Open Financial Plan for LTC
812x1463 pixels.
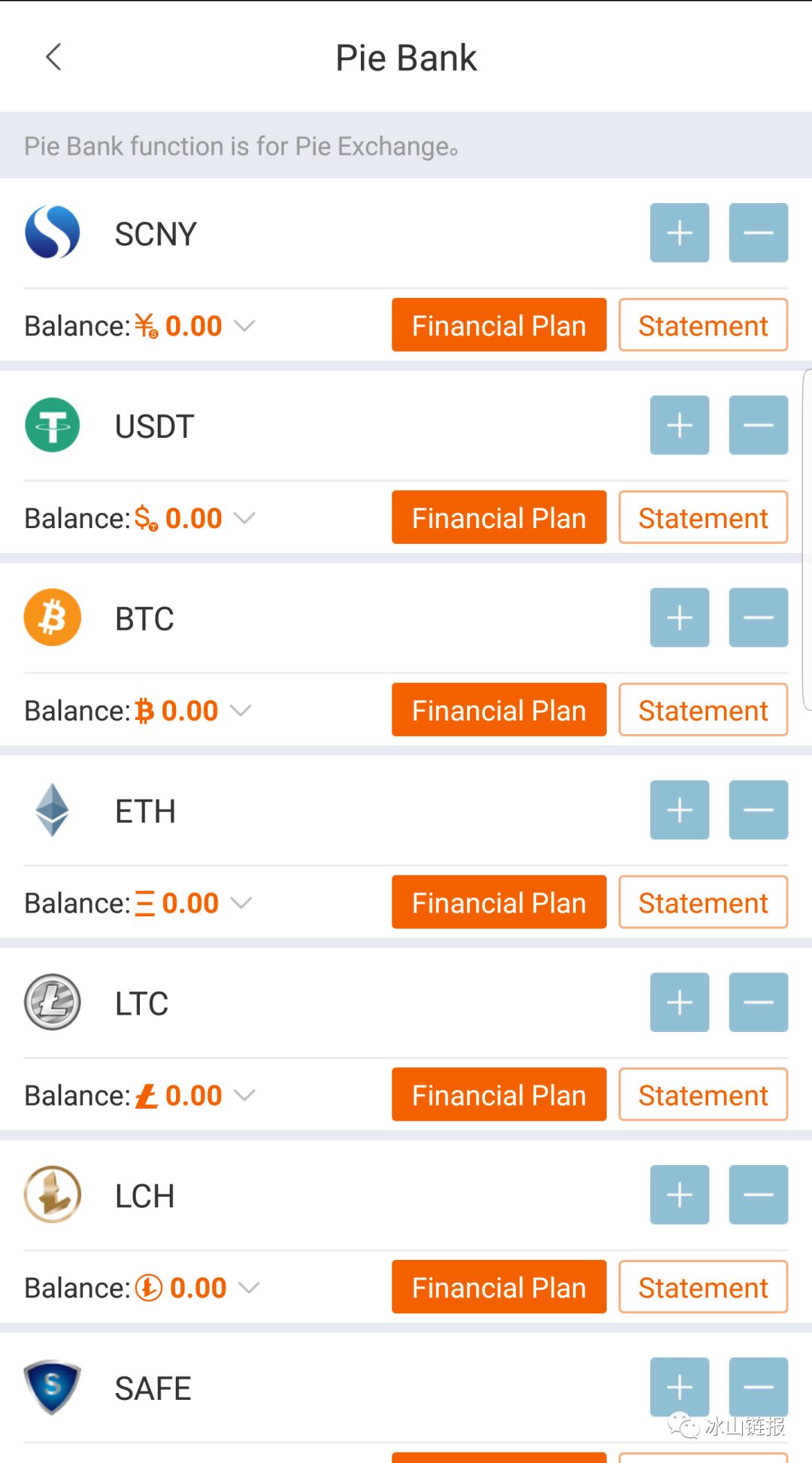(498, 1095)
